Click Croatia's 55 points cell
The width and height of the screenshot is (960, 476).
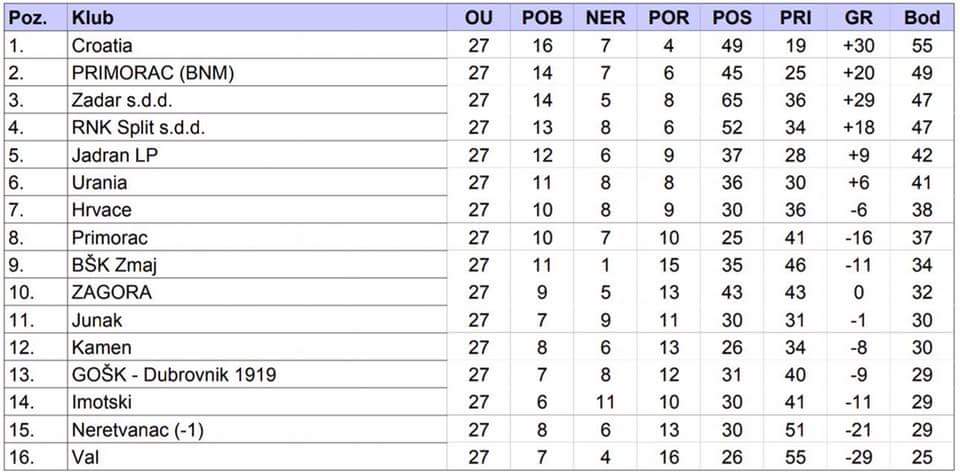(x=921, y=45)
